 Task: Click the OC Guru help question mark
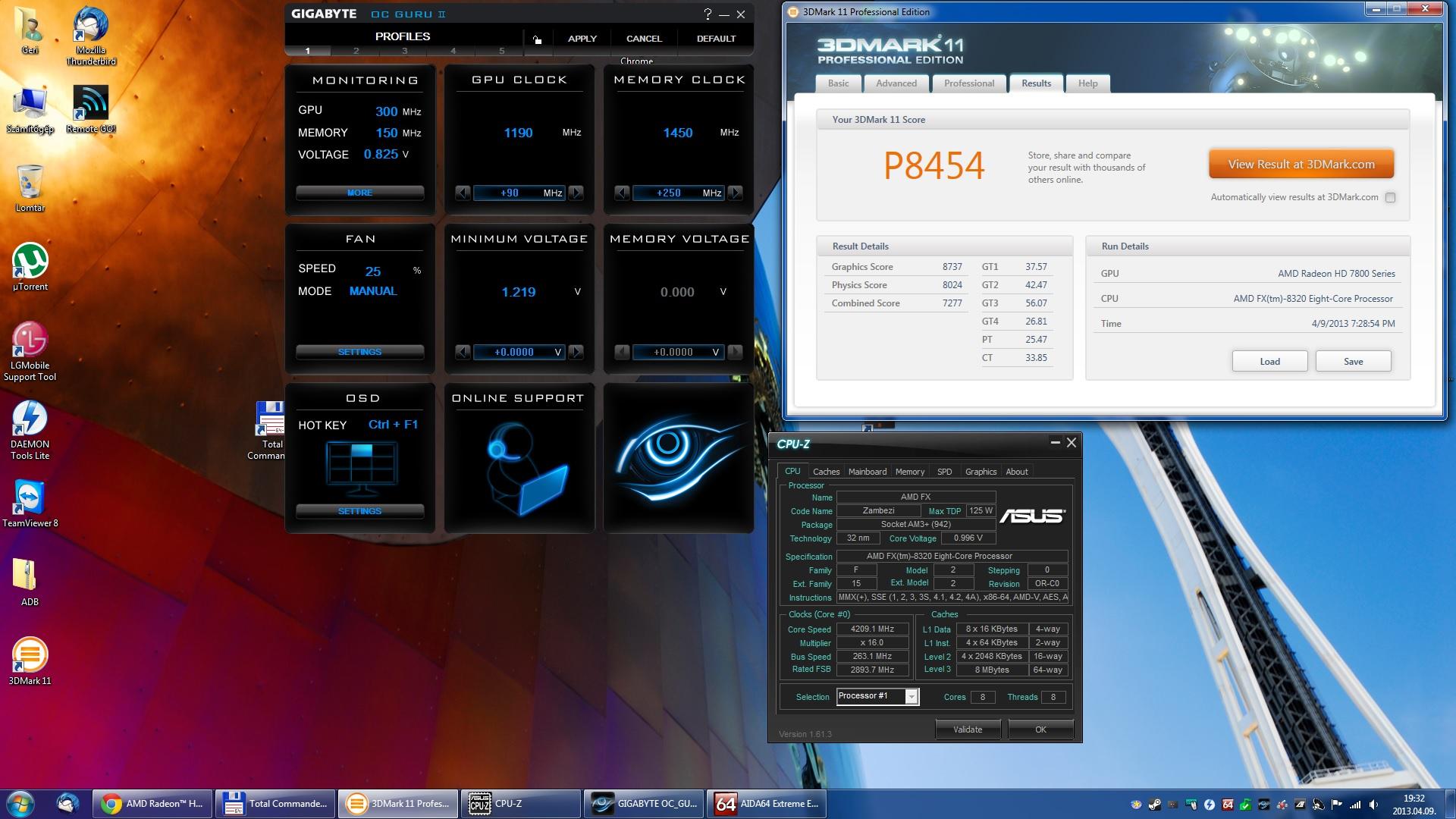point(708,14)
